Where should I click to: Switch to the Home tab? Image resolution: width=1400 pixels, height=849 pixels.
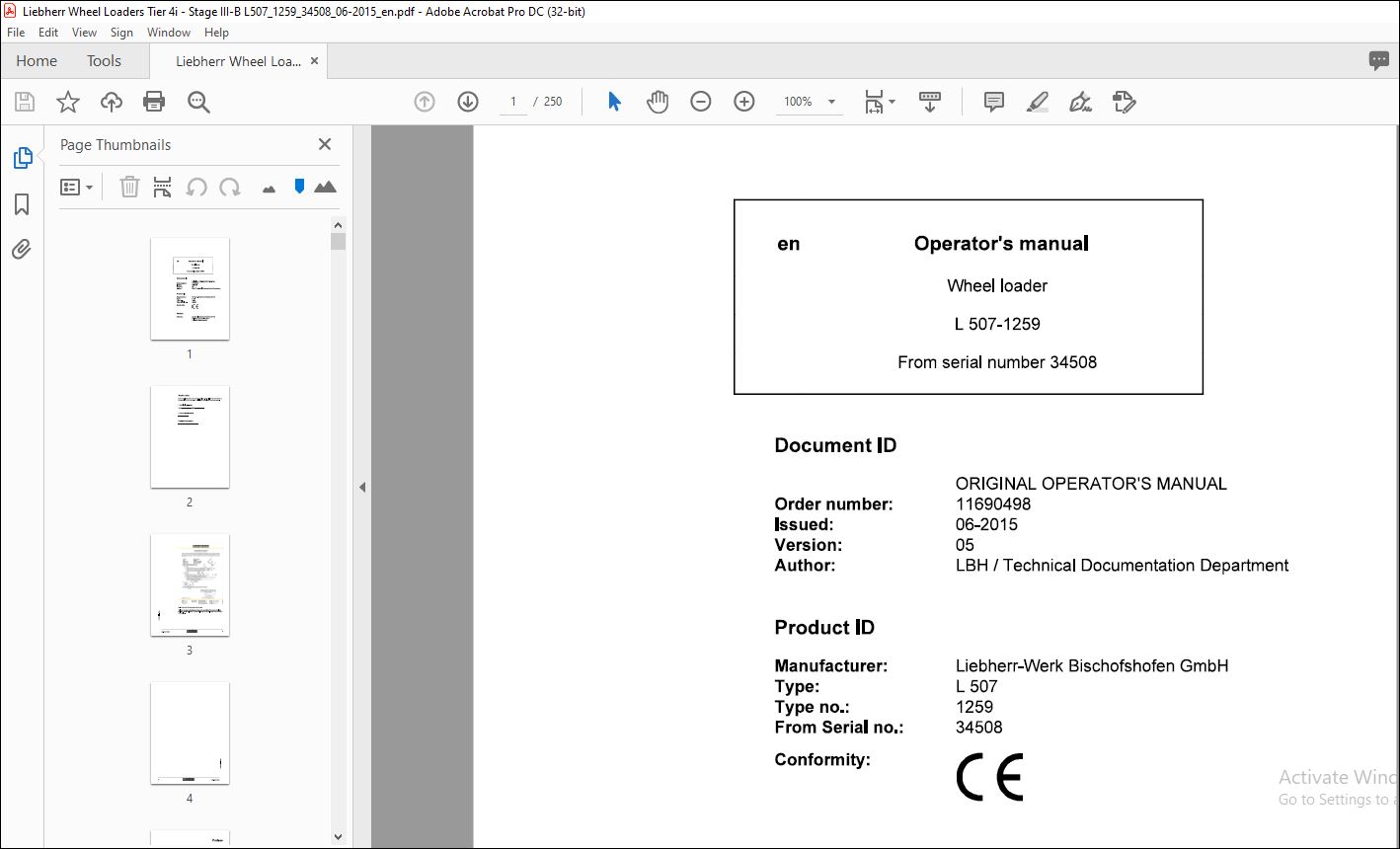[x=37, y=60]
